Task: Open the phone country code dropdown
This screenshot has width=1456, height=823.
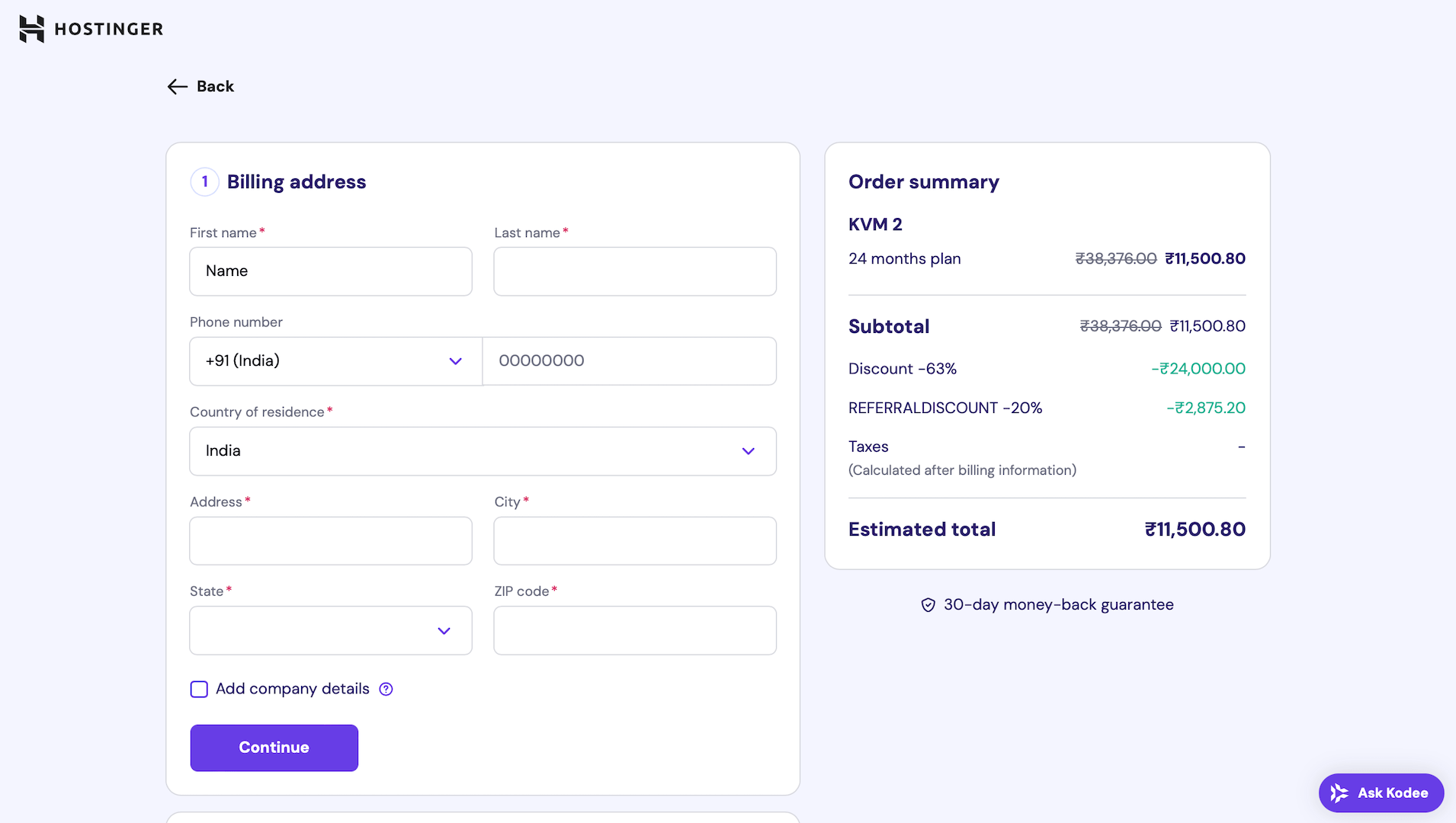Action: pyautogui.click(x=335, y=361)
